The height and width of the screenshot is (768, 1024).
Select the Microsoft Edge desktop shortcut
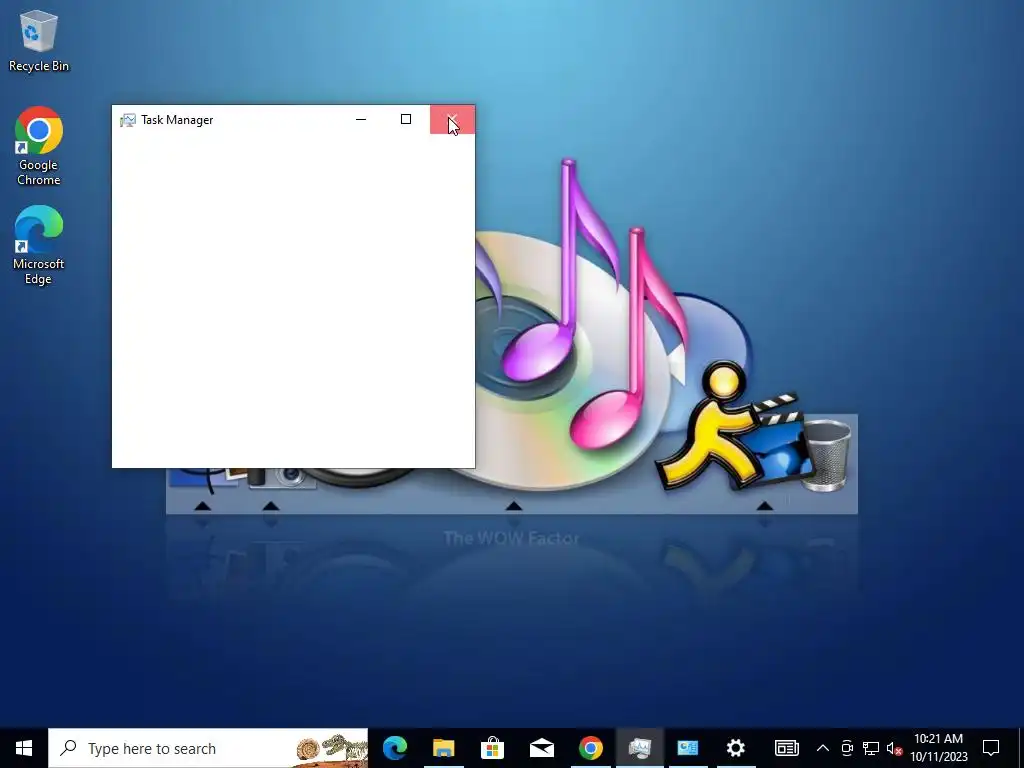coord(39,245)
